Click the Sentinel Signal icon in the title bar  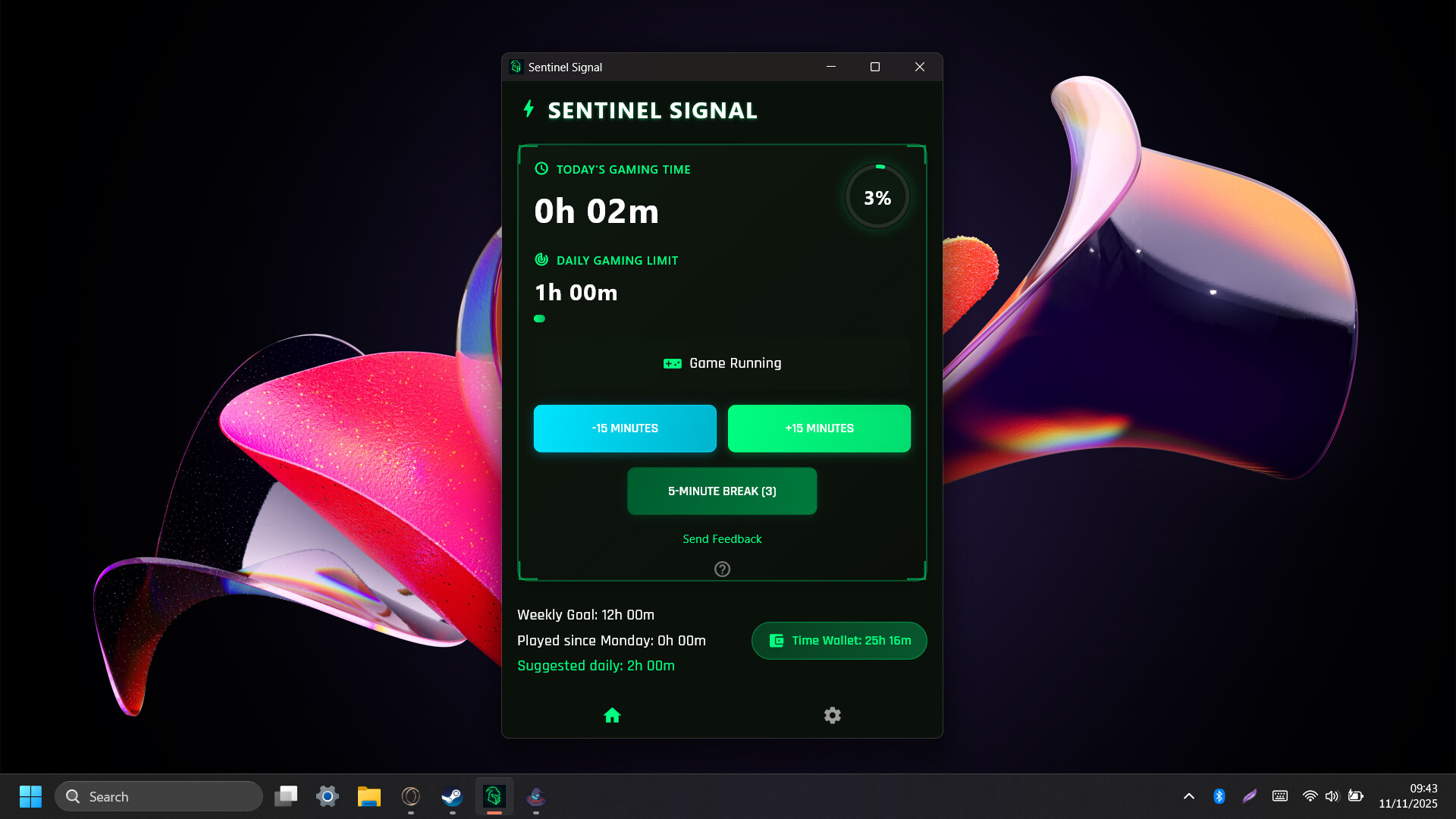click(x=516, y=67)
